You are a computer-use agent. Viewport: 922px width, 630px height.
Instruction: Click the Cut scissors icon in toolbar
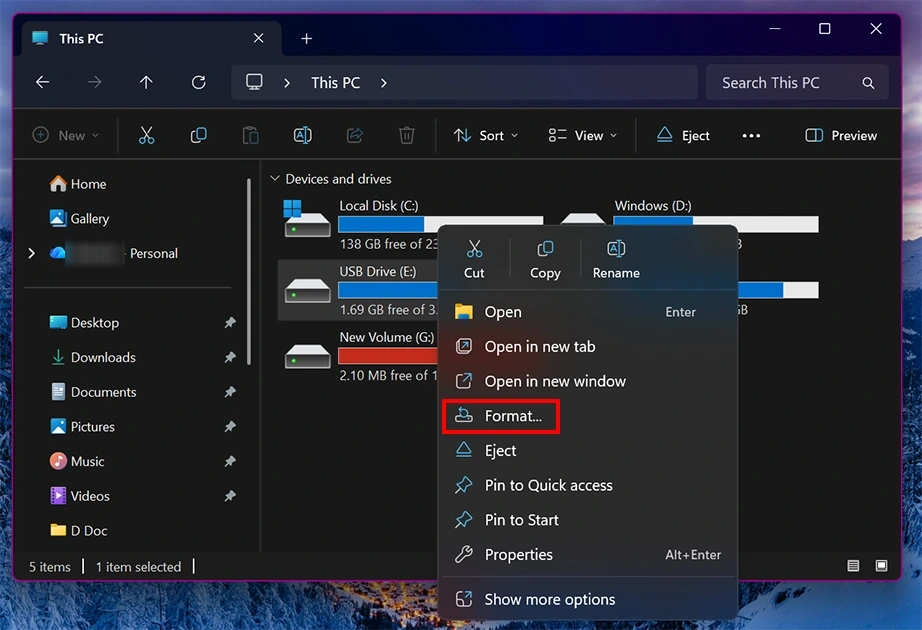146,135
